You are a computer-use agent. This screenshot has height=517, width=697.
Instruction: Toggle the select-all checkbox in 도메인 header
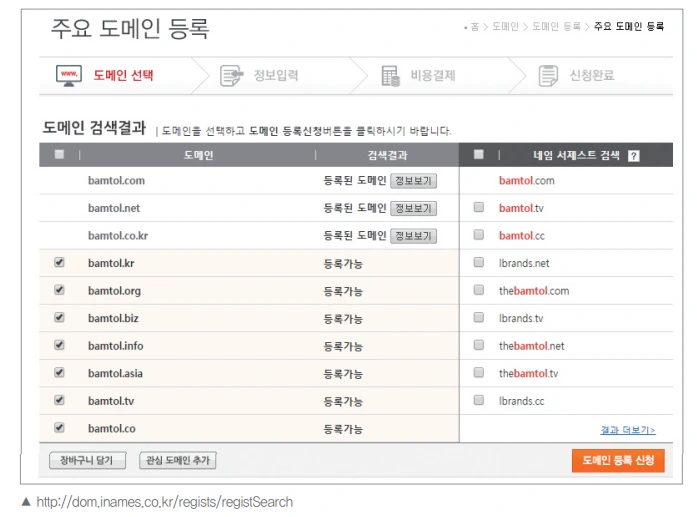59,154
